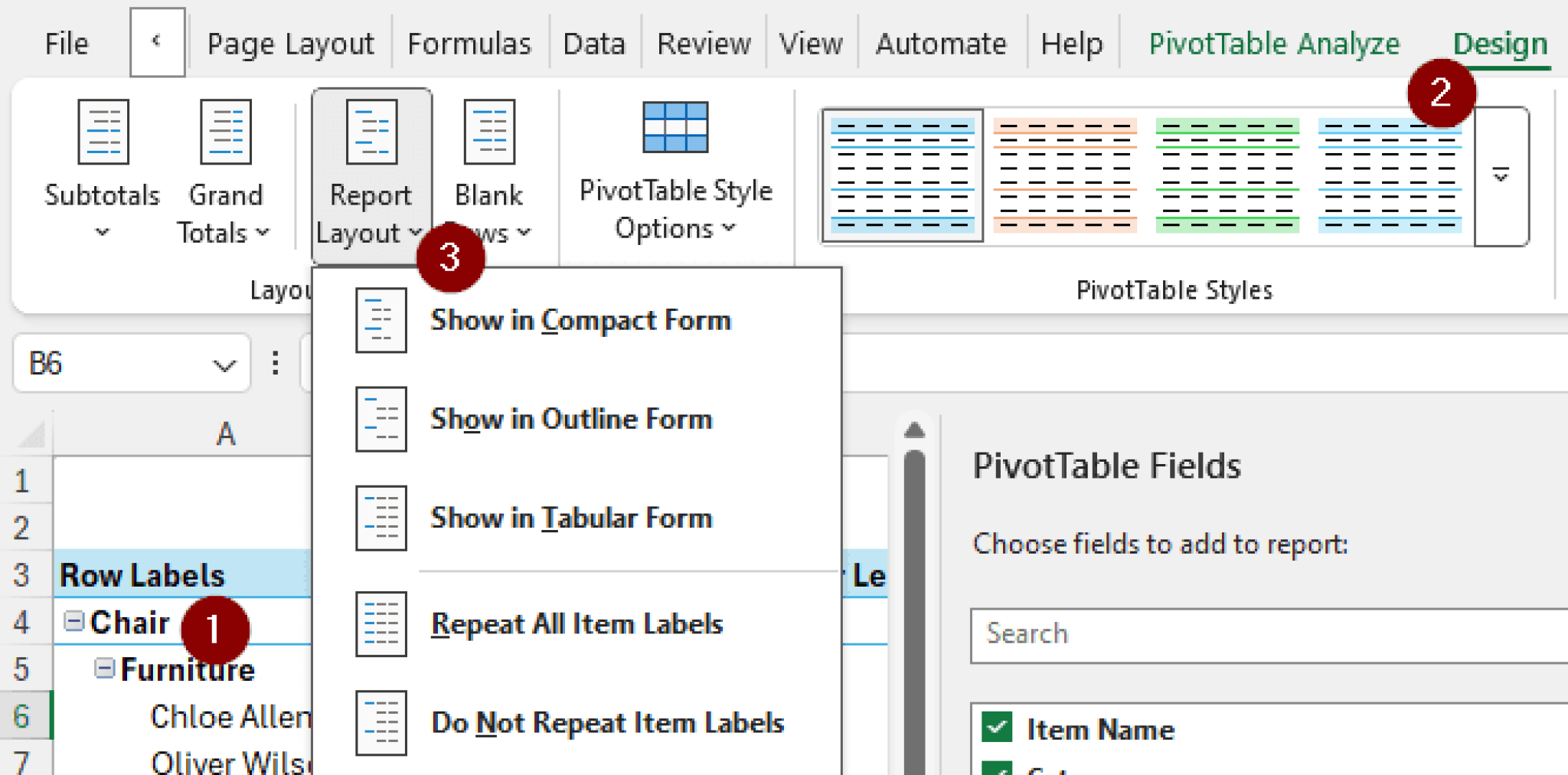Collapse the Chair row group
Screen dimensions: 1568x775
[73, 622]
